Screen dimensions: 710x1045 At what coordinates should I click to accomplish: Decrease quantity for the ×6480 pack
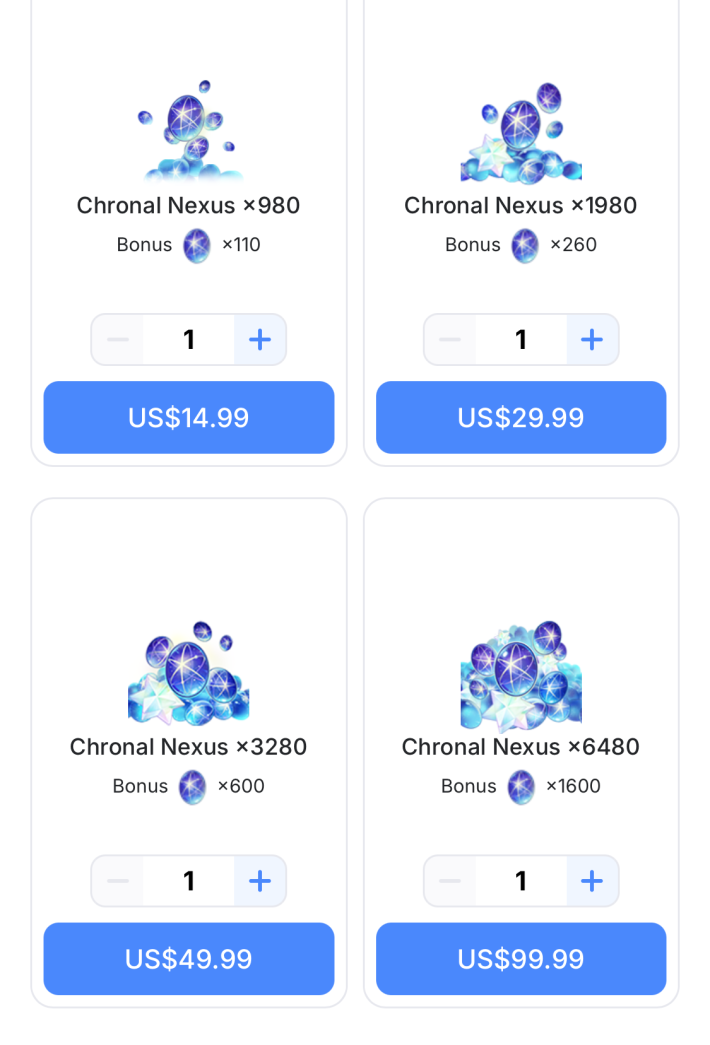[450, 881]
